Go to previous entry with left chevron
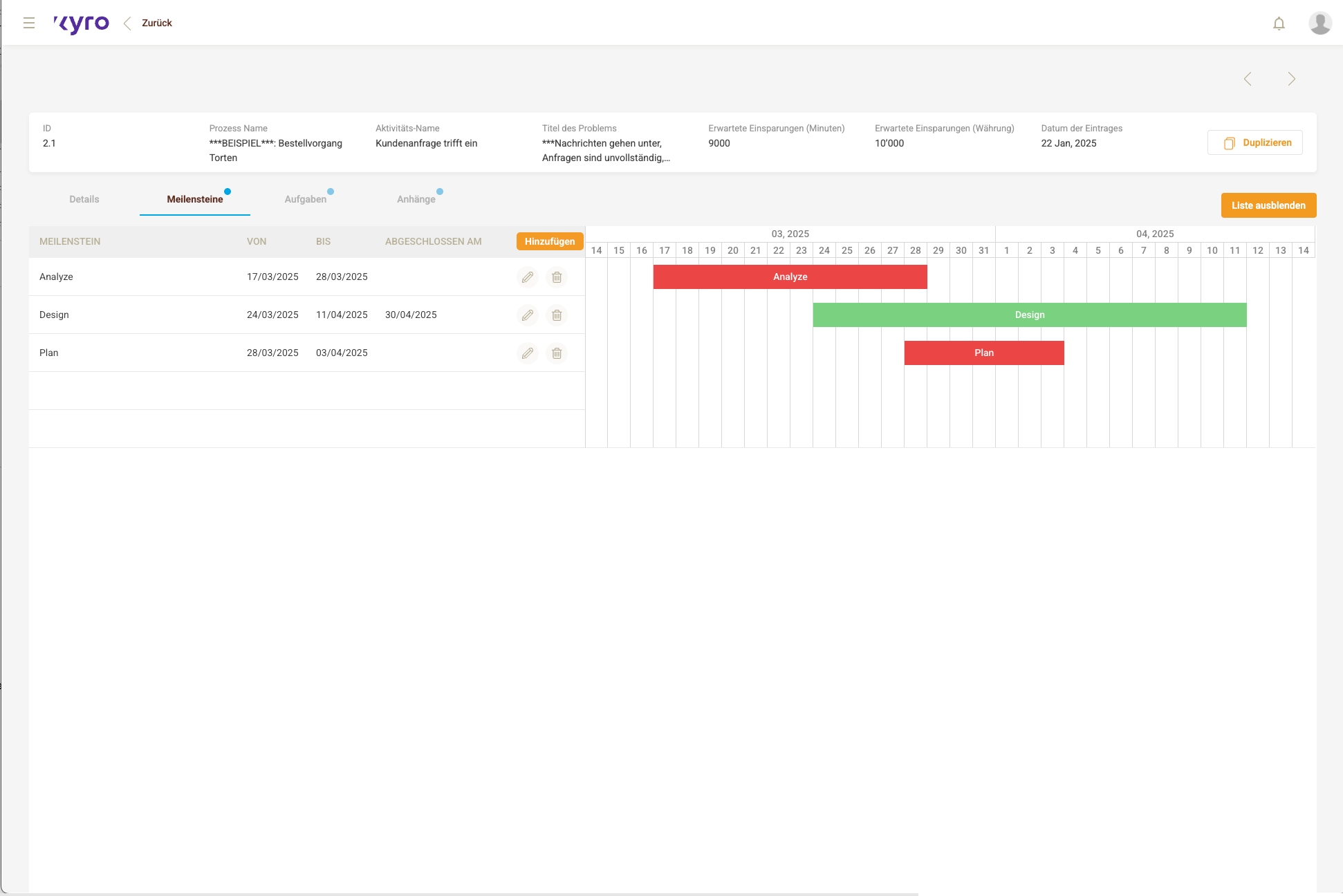This screenshot has width=1343, height=896. pos(1248,79)
